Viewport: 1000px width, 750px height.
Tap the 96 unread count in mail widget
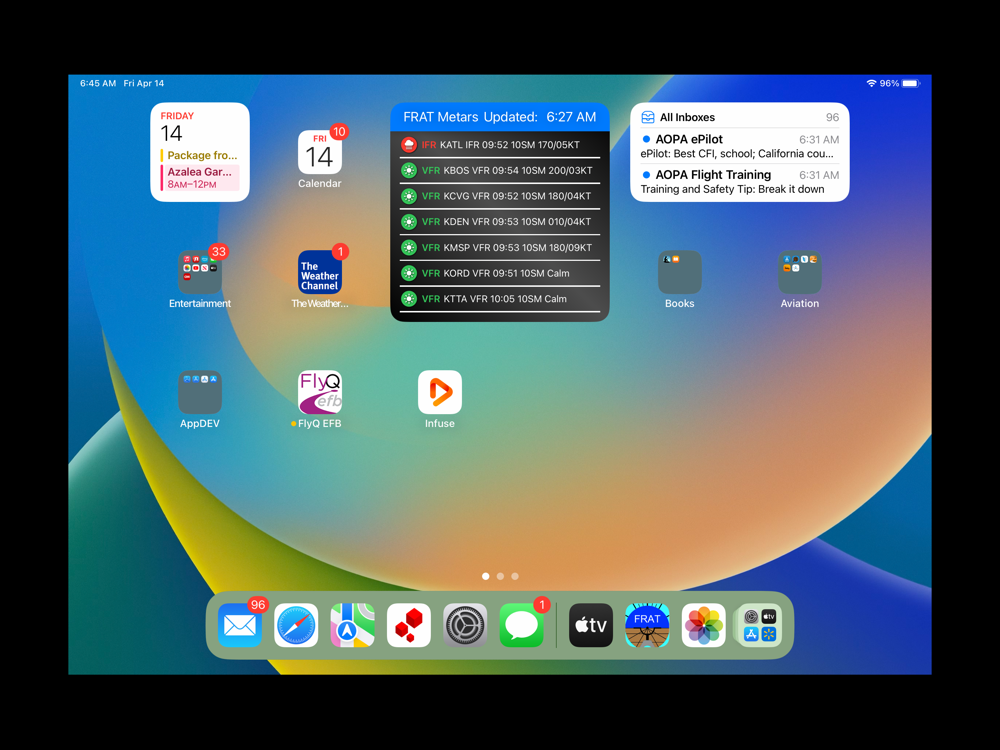[832, 117]
